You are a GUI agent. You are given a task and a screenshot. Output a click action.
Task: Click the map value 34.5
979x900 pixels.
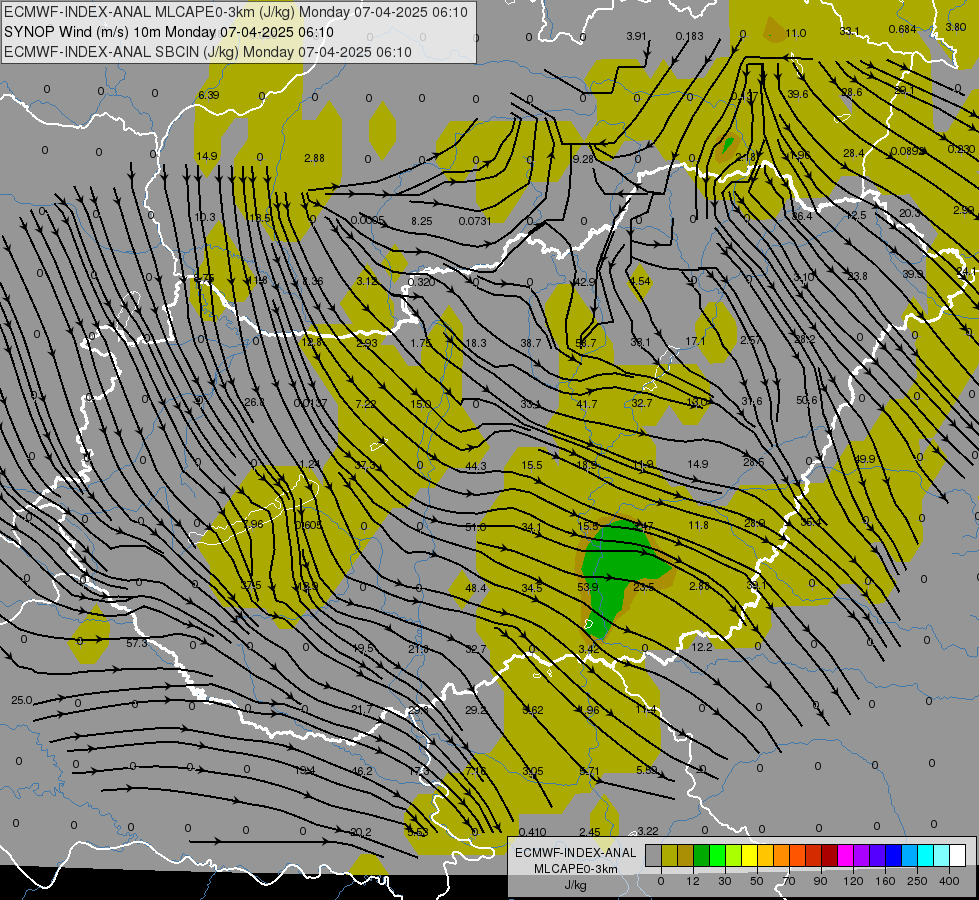pos(532,588)
